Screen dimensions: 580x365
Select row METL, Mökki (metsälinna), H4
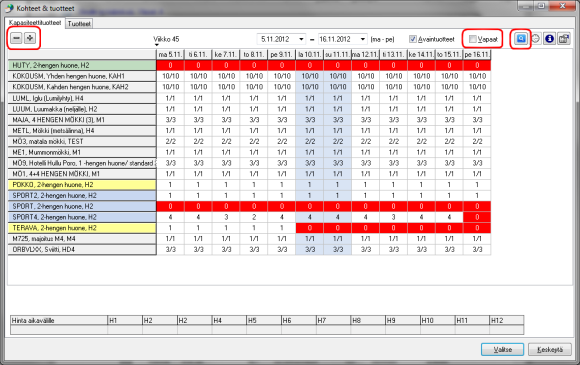pyautogui.click(x=82, y=130)
